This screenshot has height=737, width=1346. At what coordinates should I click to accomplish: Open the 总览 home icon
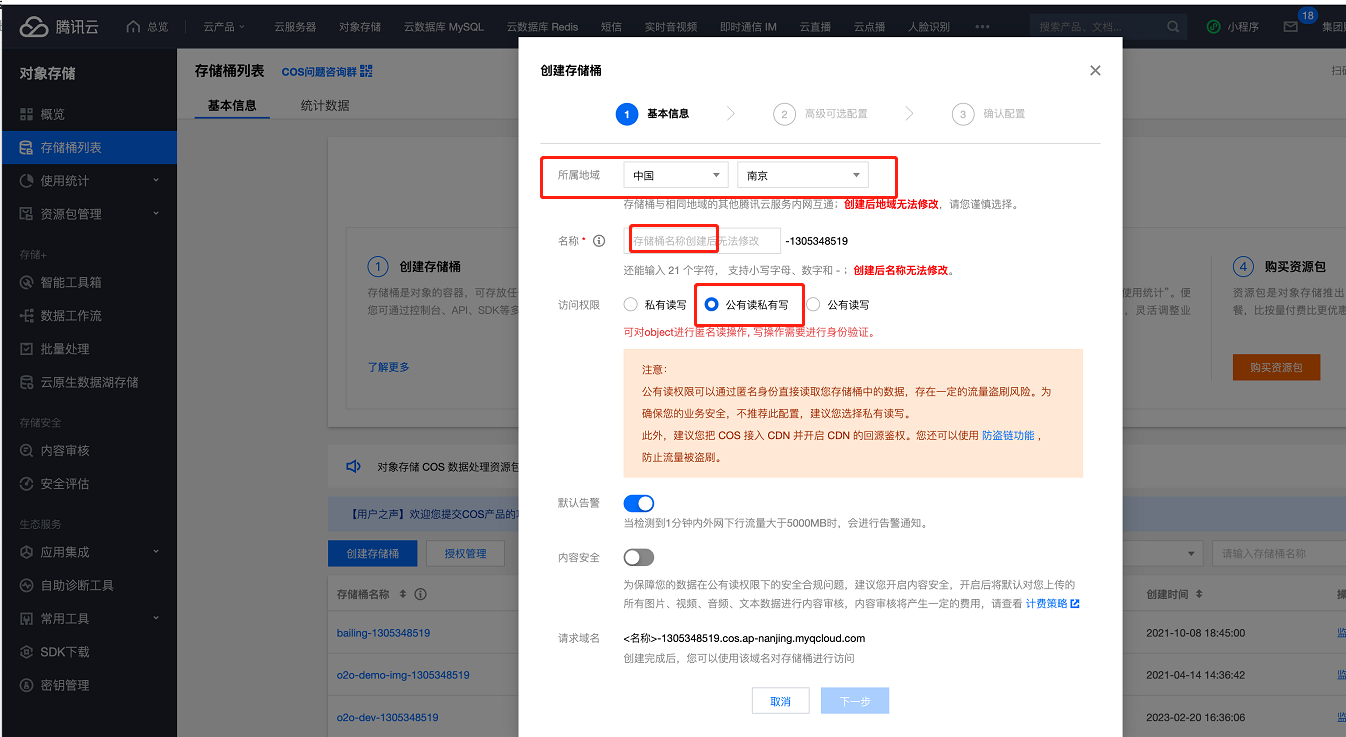134,27
